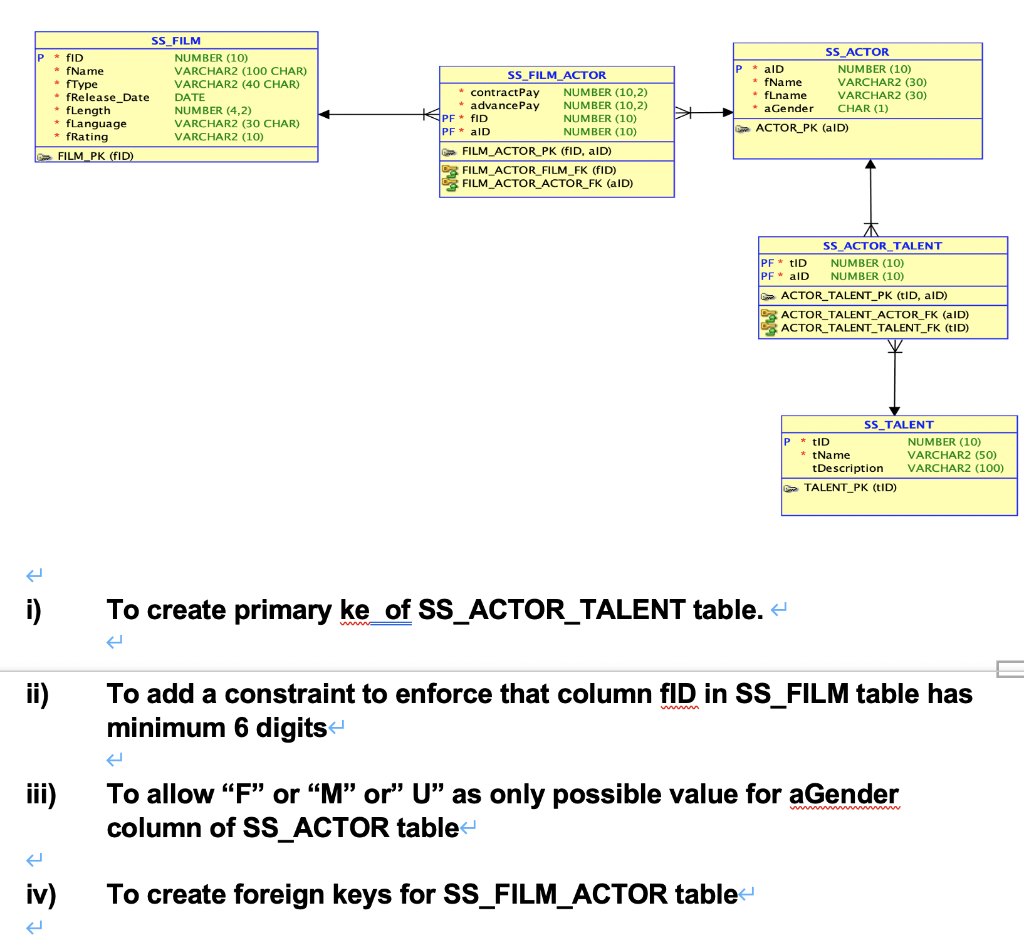The image size is (1024, 950).
Task: Click the ACTOR_PK key icon in SS_ACTOR
Action: (743, 128)
